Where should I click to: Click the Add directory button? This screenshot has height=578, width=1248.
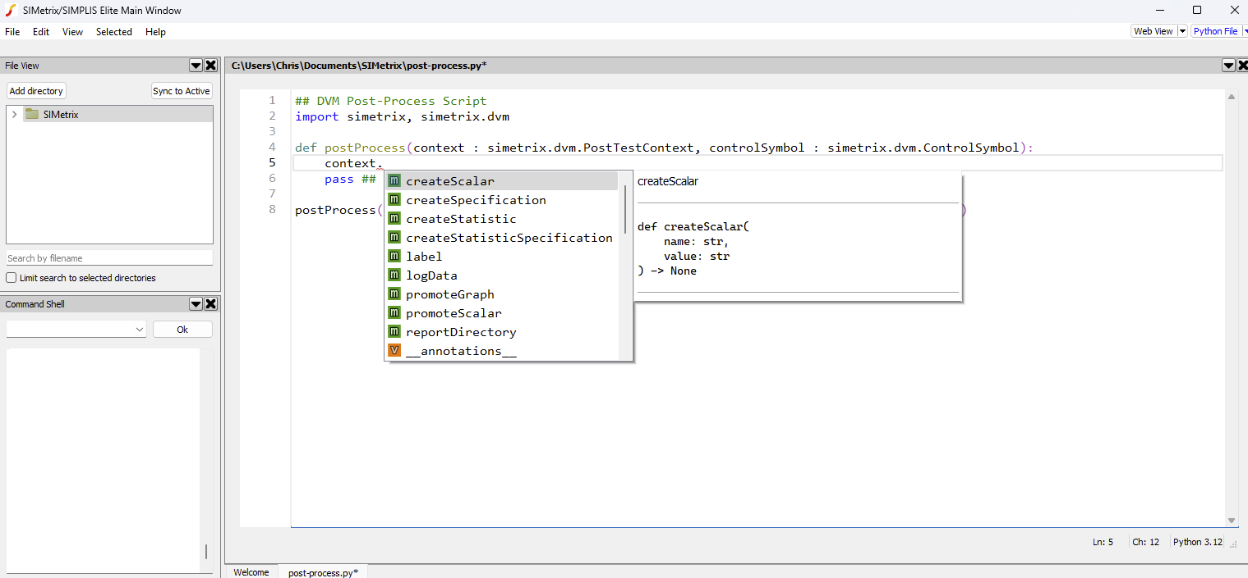[x=36, y=90]
